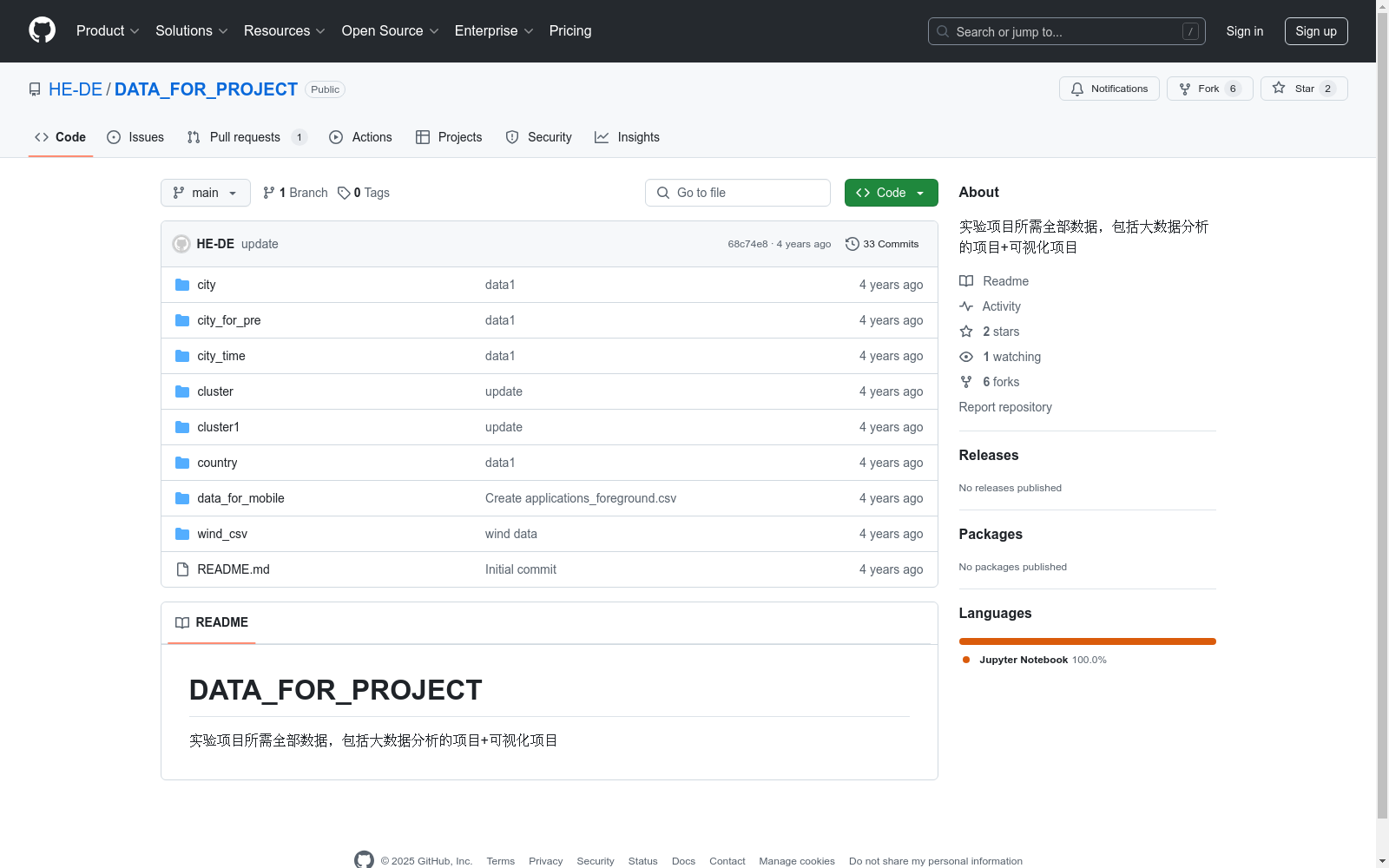Click the folder icon for city_time
Image resolution: width=1389 pixels, height=868 pixels.
click(182, 356)
